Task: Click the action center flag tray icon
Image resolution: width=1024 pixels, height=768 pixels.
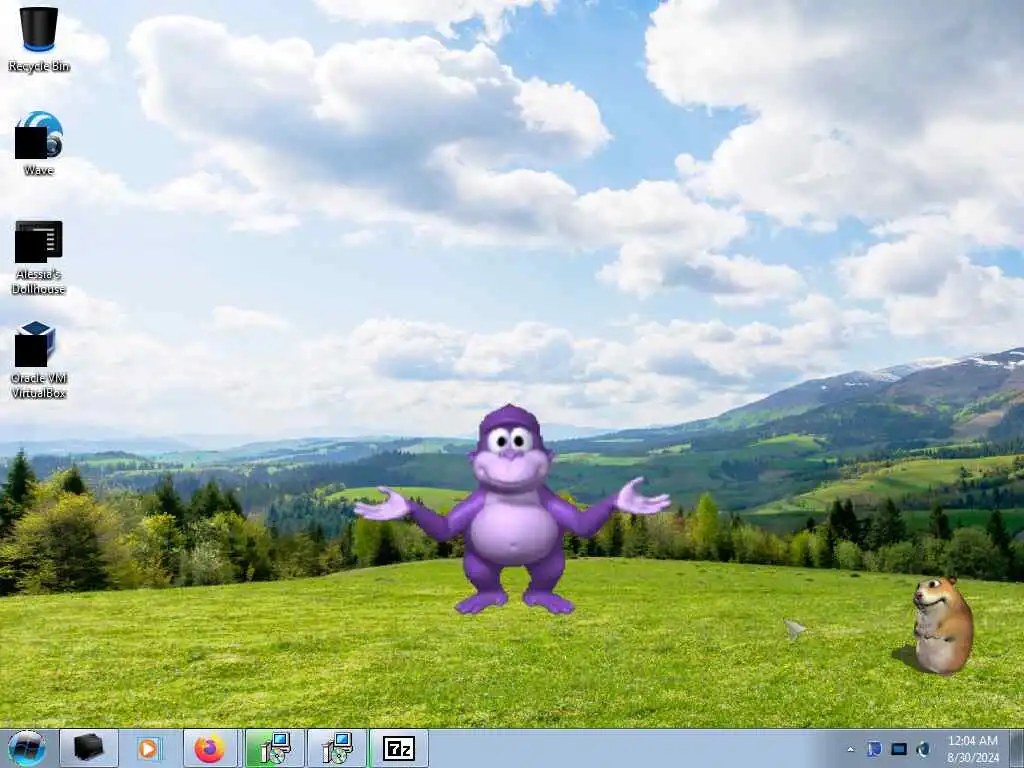Action: click(874, 749)
